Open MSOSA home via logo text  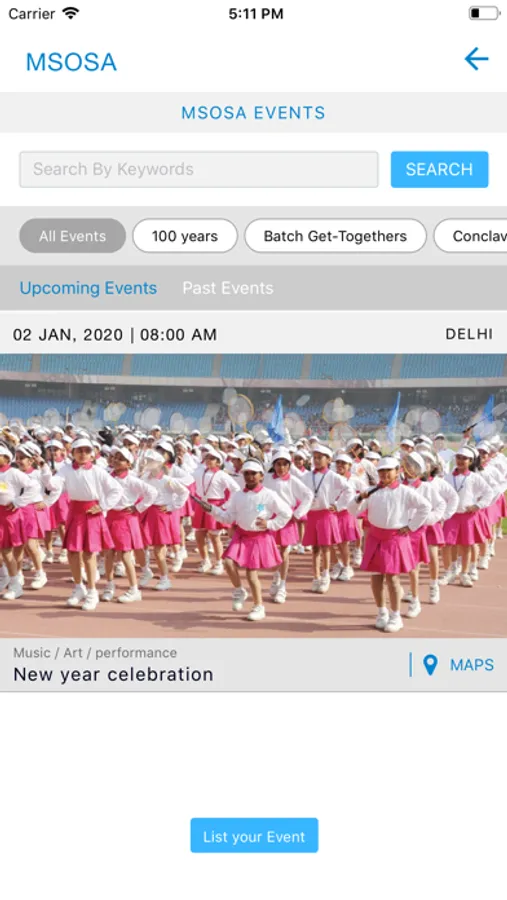pyautogui.click(x=71, y=62)
